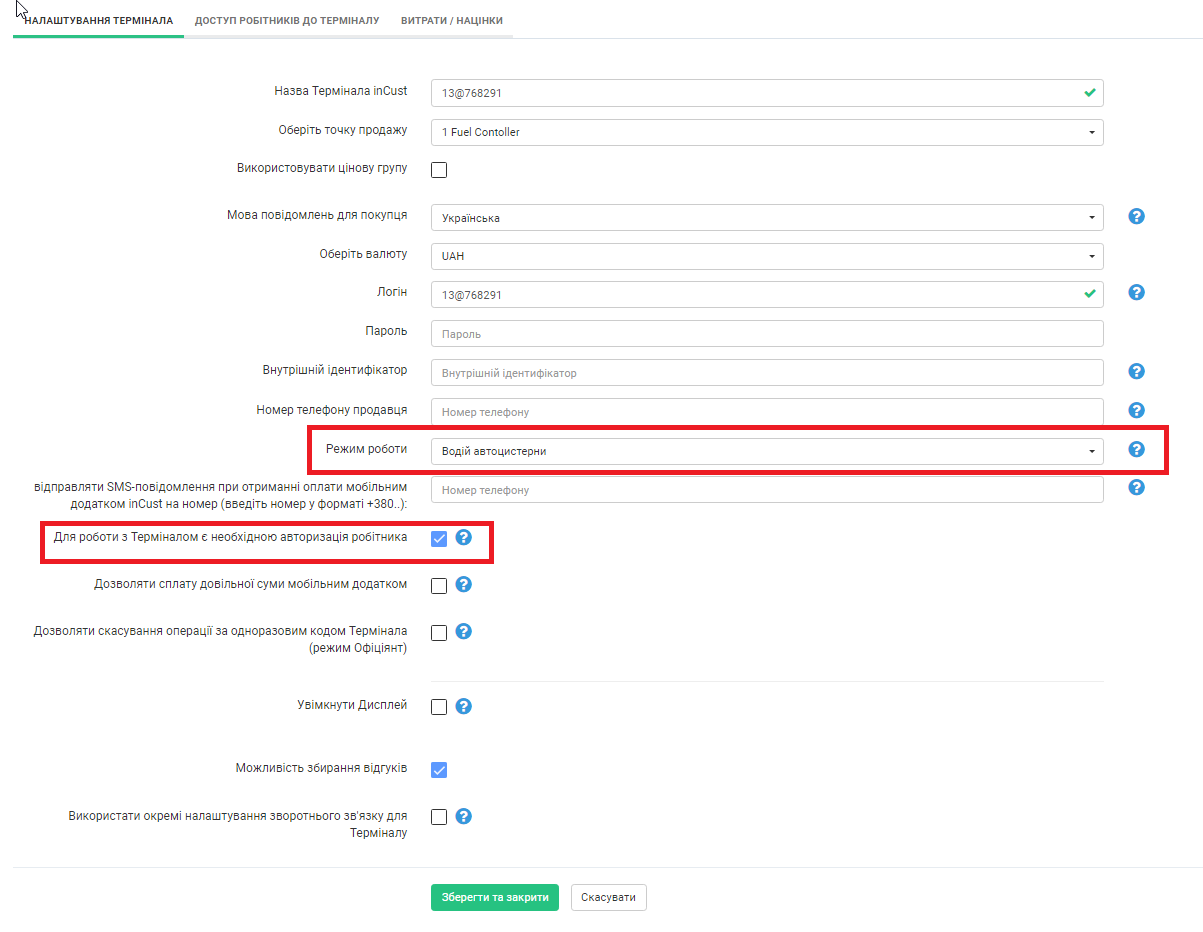Click help icon next to SMS notification number field
The height and width of the screenshot is (932, 1203).
(x=1136, y=488)
